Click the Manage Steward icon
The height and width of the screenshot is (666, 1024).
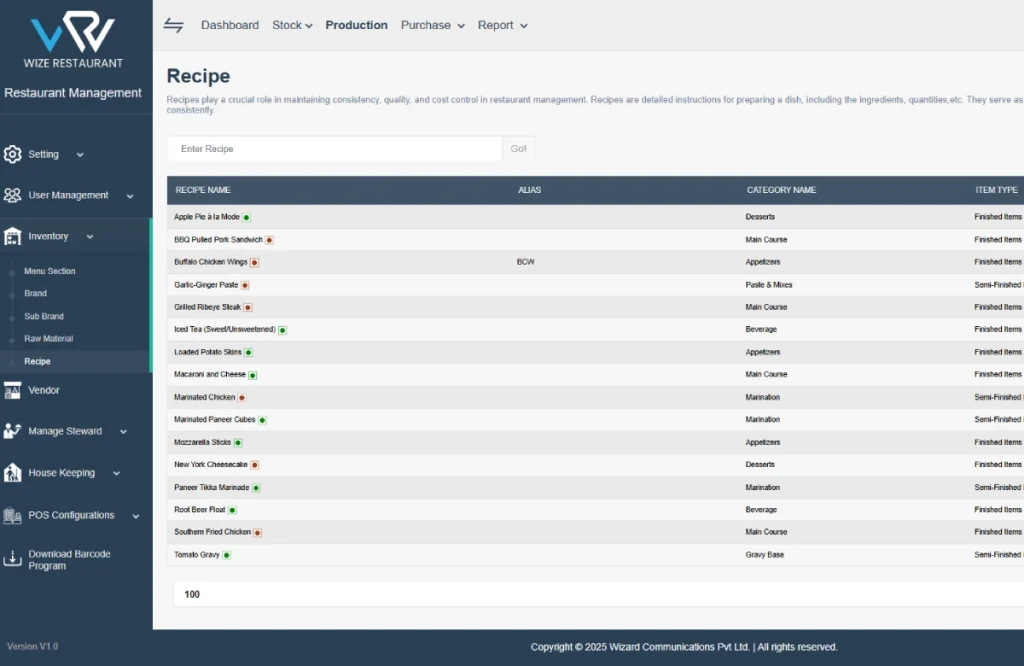12,431
